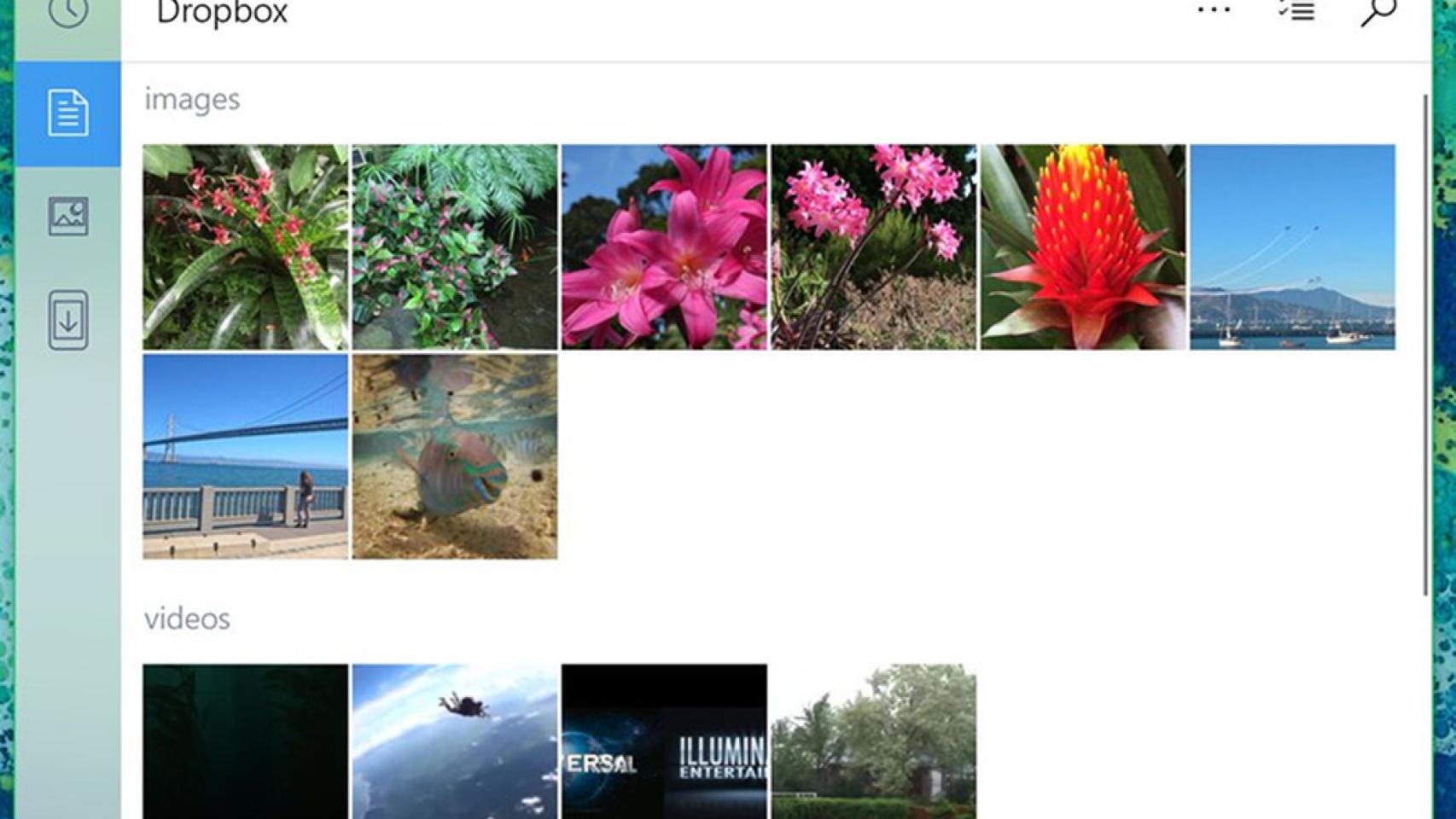Open search with the magnifier icon
This screenshot has width=1456, height=819.
point(1378,11)
